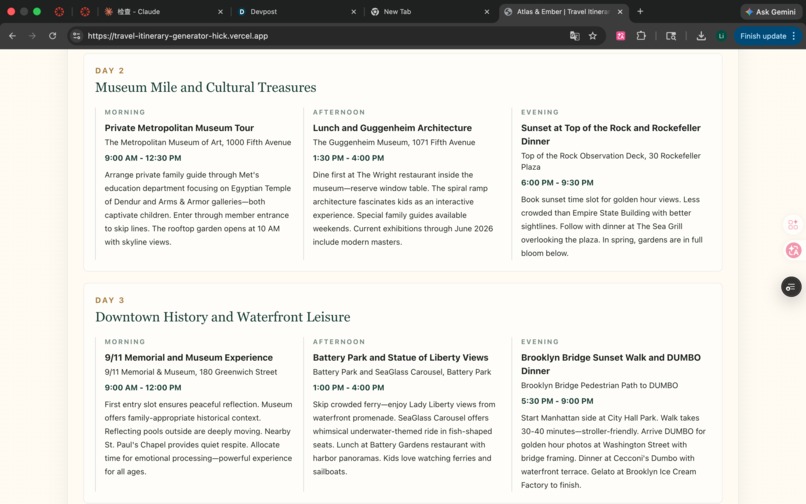Click the dark round floating list button
This screenshot has height=504, width=806.
[791, 286]
